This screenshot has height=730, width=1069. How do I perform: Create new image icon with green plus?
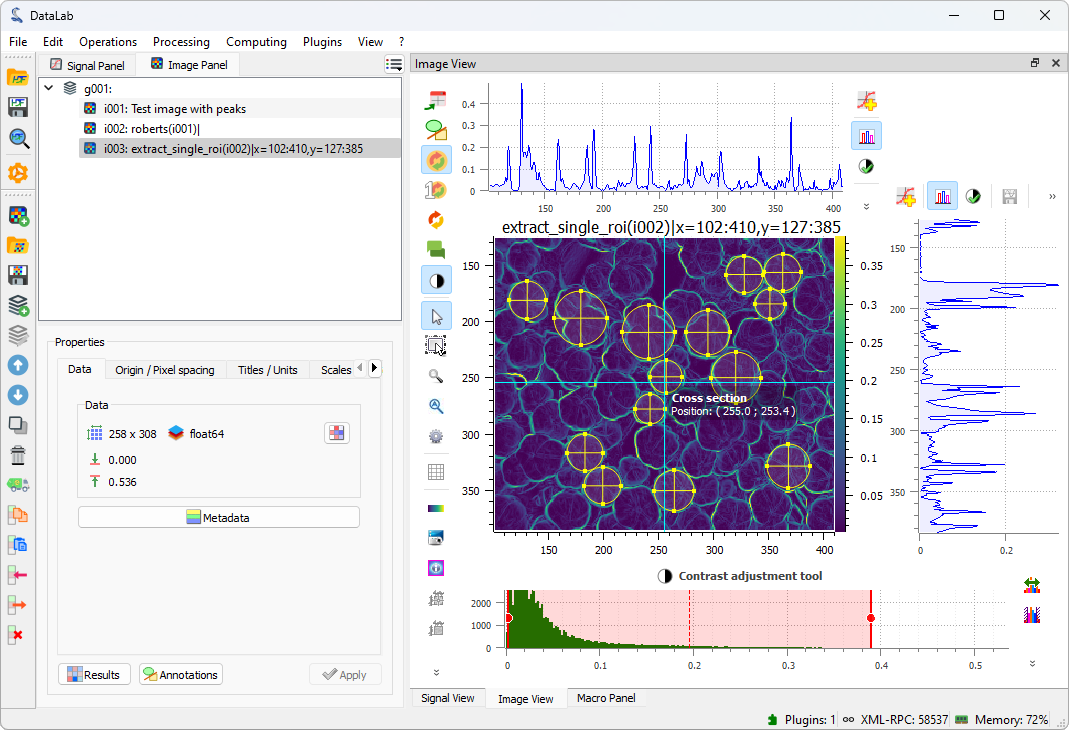coord(18,216)
